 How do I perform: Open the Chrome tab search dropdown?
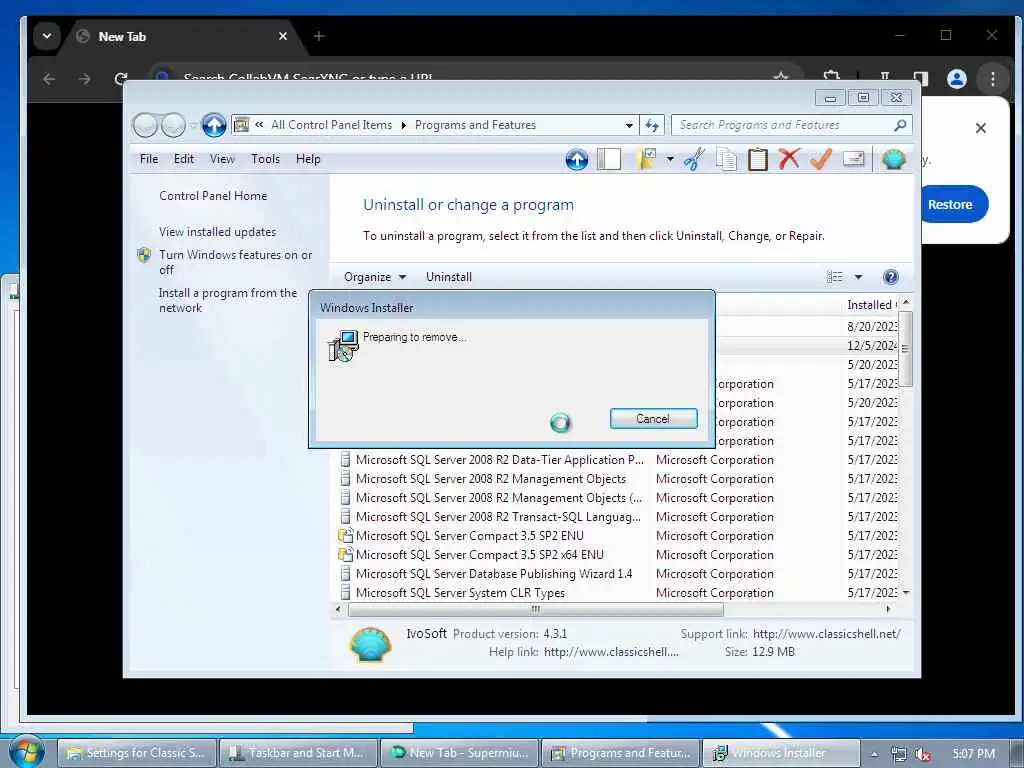tap(46, 36)
